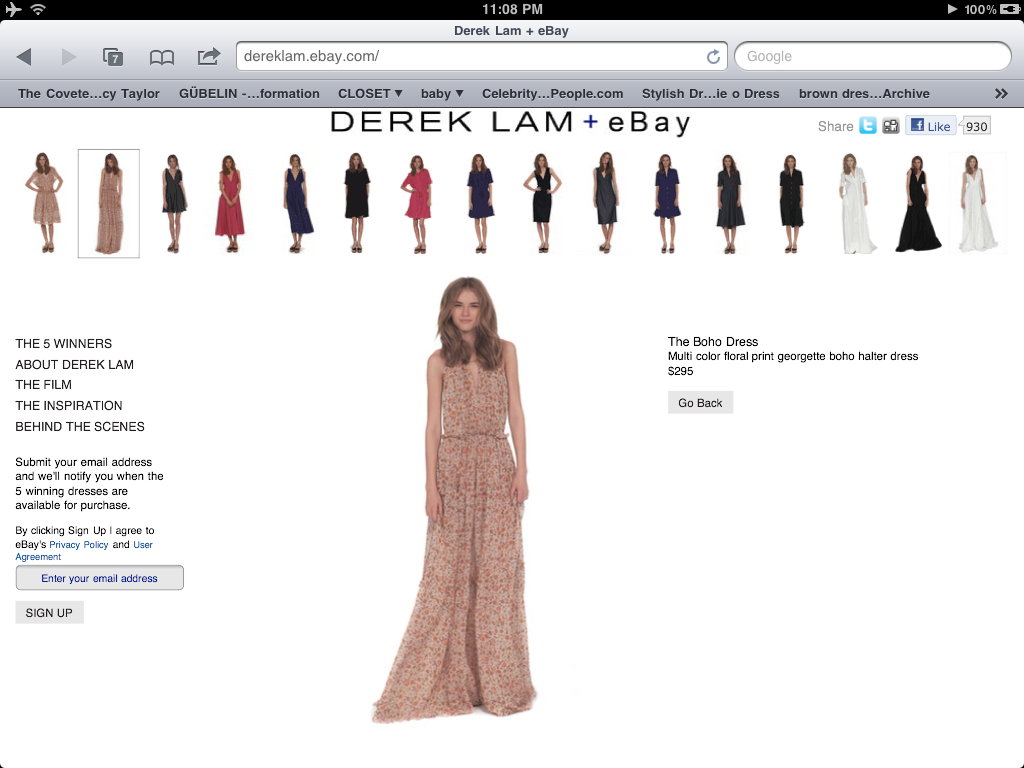
Task: Open THE INSPIRATION link
Action: point(69,406)
